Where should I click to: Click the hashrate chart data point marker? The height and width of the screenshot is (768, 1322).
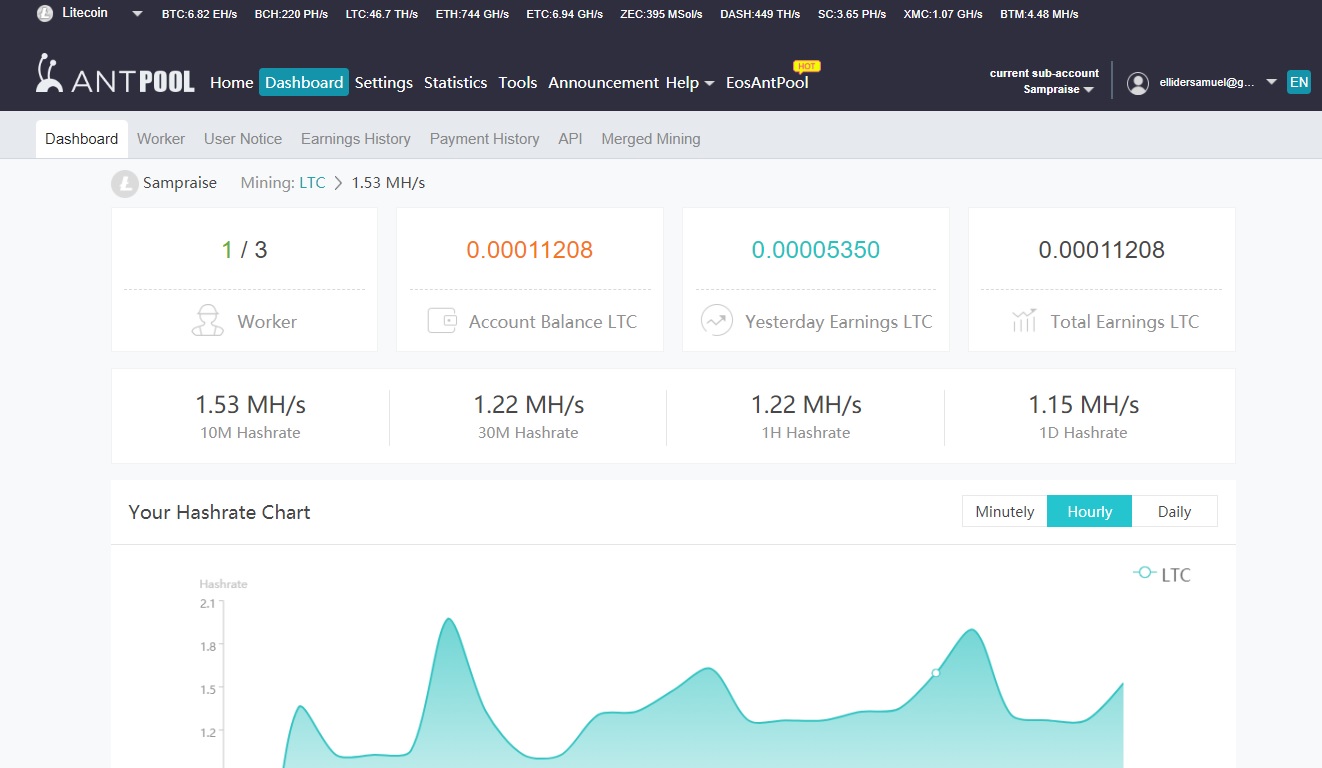936,673
